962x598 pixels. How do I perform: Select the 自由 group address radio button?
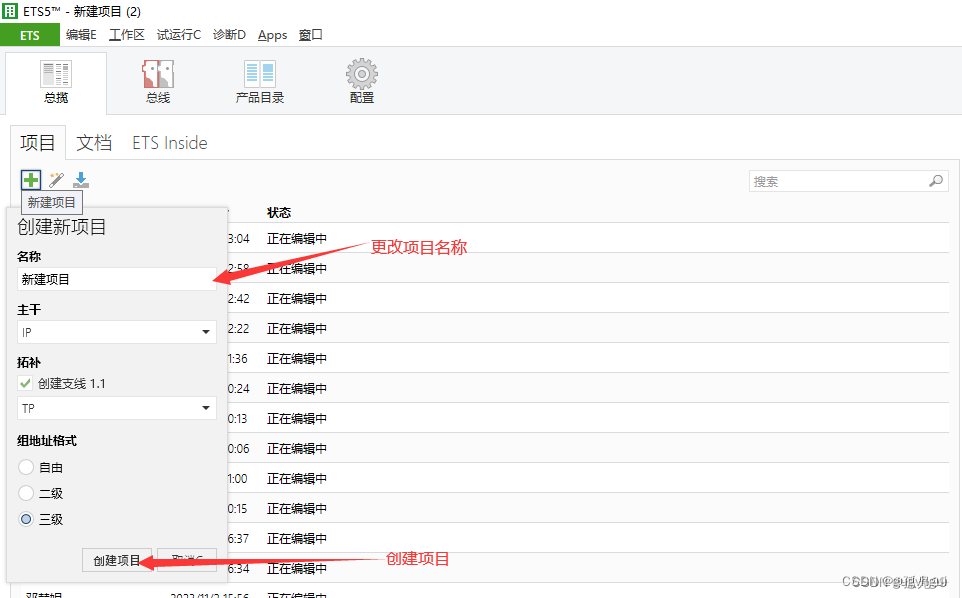pyautogui.click(x=26, y=467)
